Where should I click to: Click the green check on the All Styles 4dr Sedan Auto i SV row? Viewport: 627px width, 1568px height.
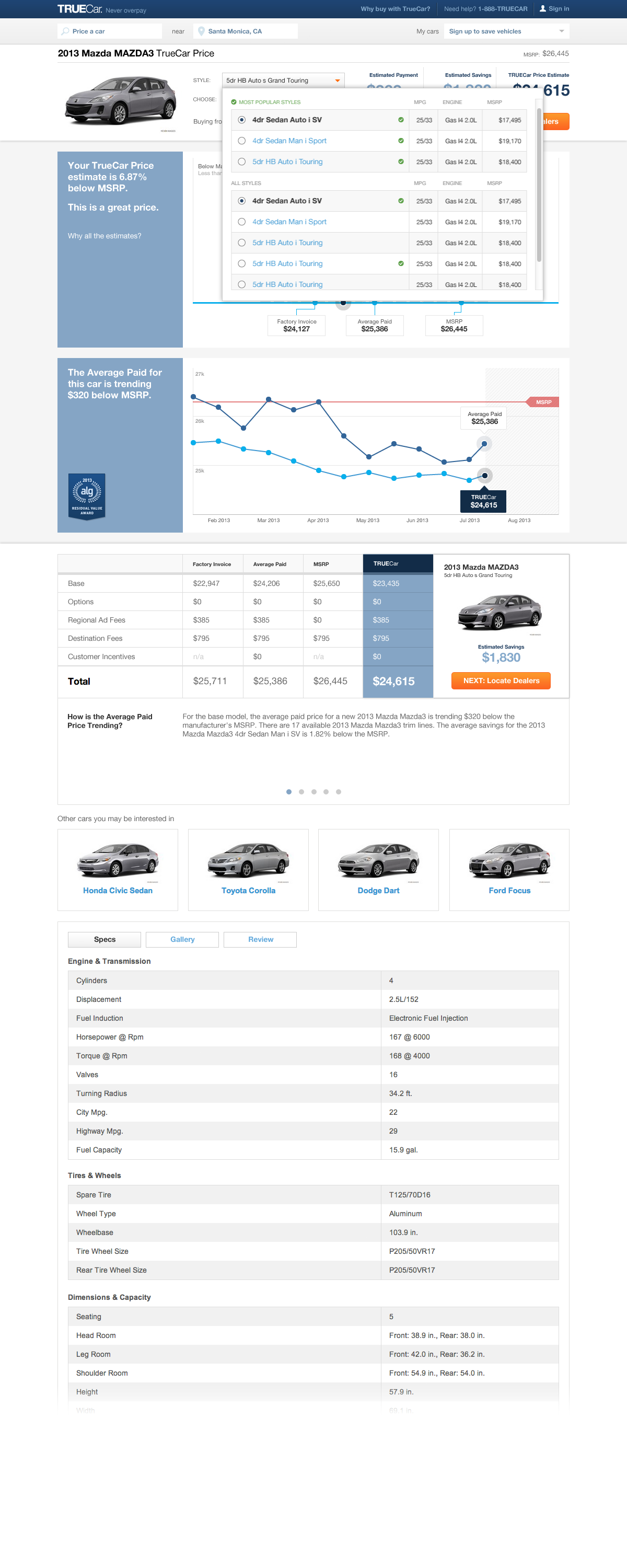pos(401,201)
